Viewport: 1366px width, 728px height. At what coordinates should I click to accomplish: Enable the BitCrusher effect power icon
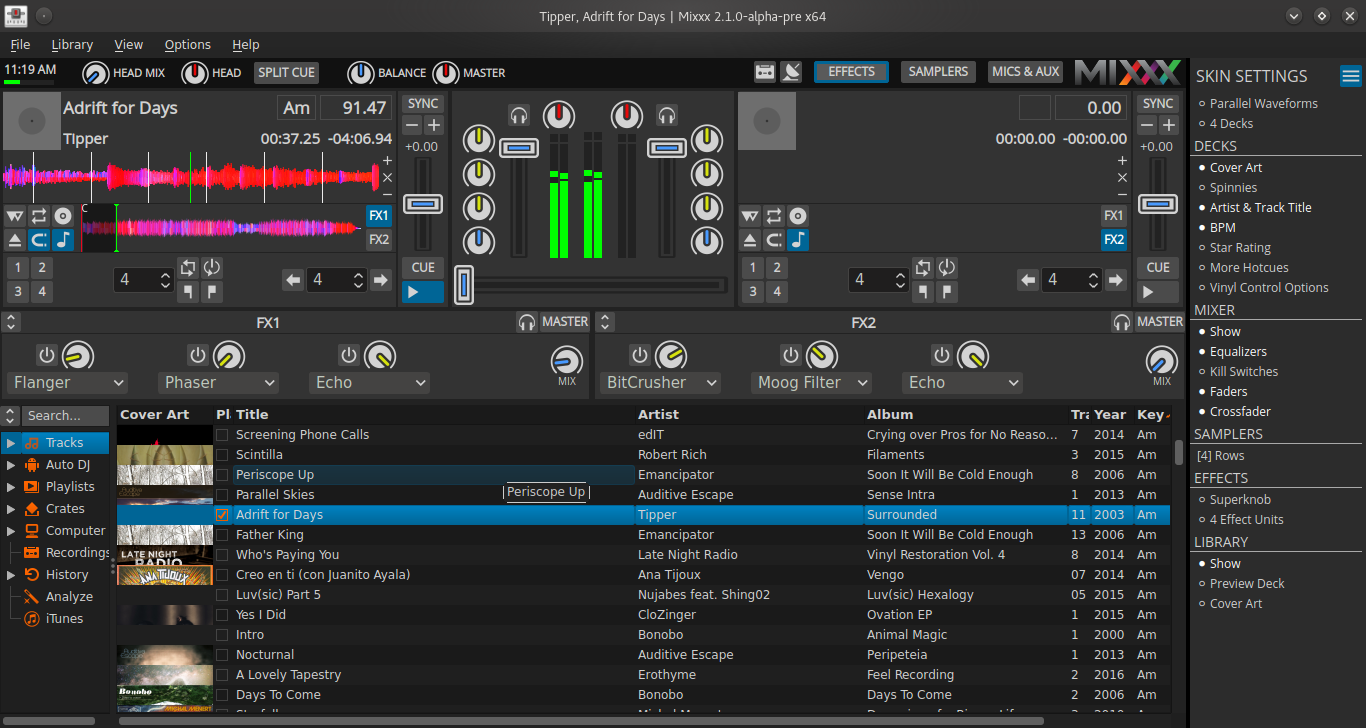(641, 355)
